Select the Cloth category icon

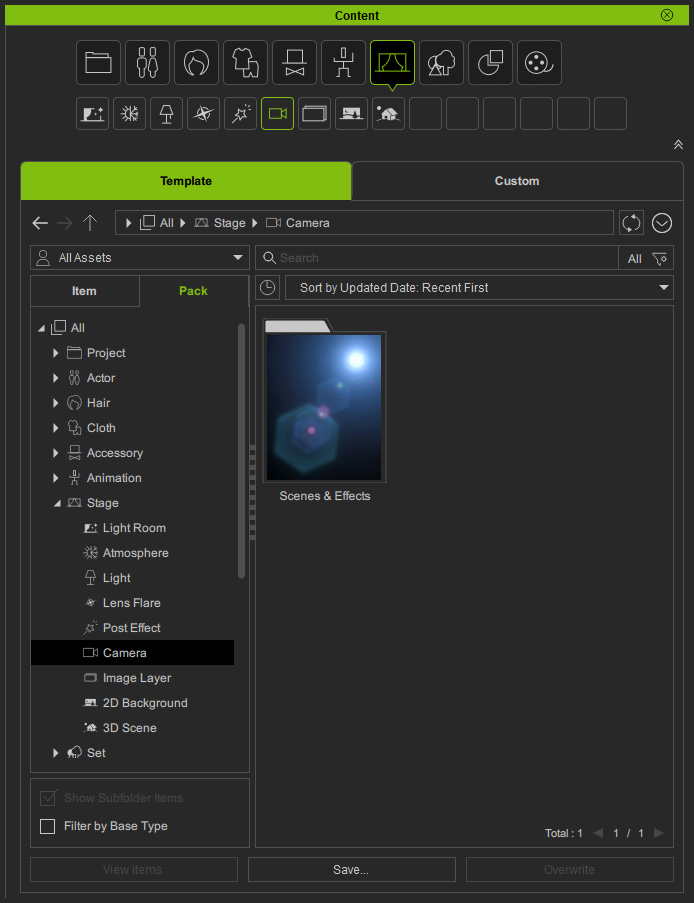point(245,62)
